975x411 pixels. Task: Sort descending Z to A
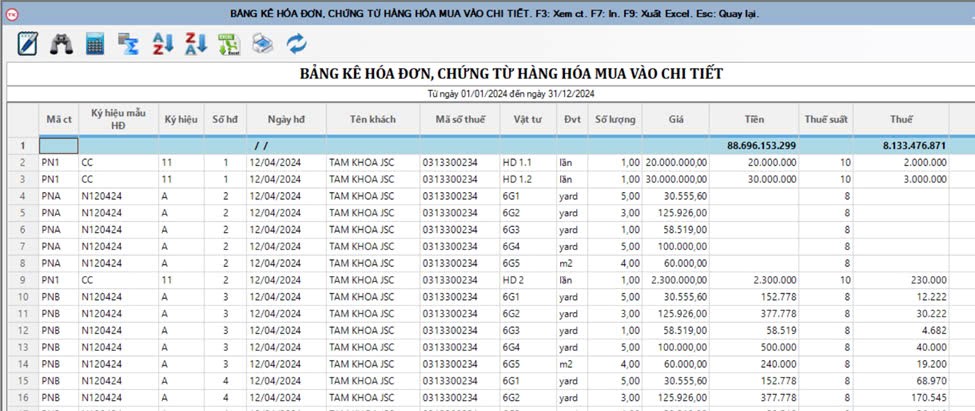click(x=196, y=44)
